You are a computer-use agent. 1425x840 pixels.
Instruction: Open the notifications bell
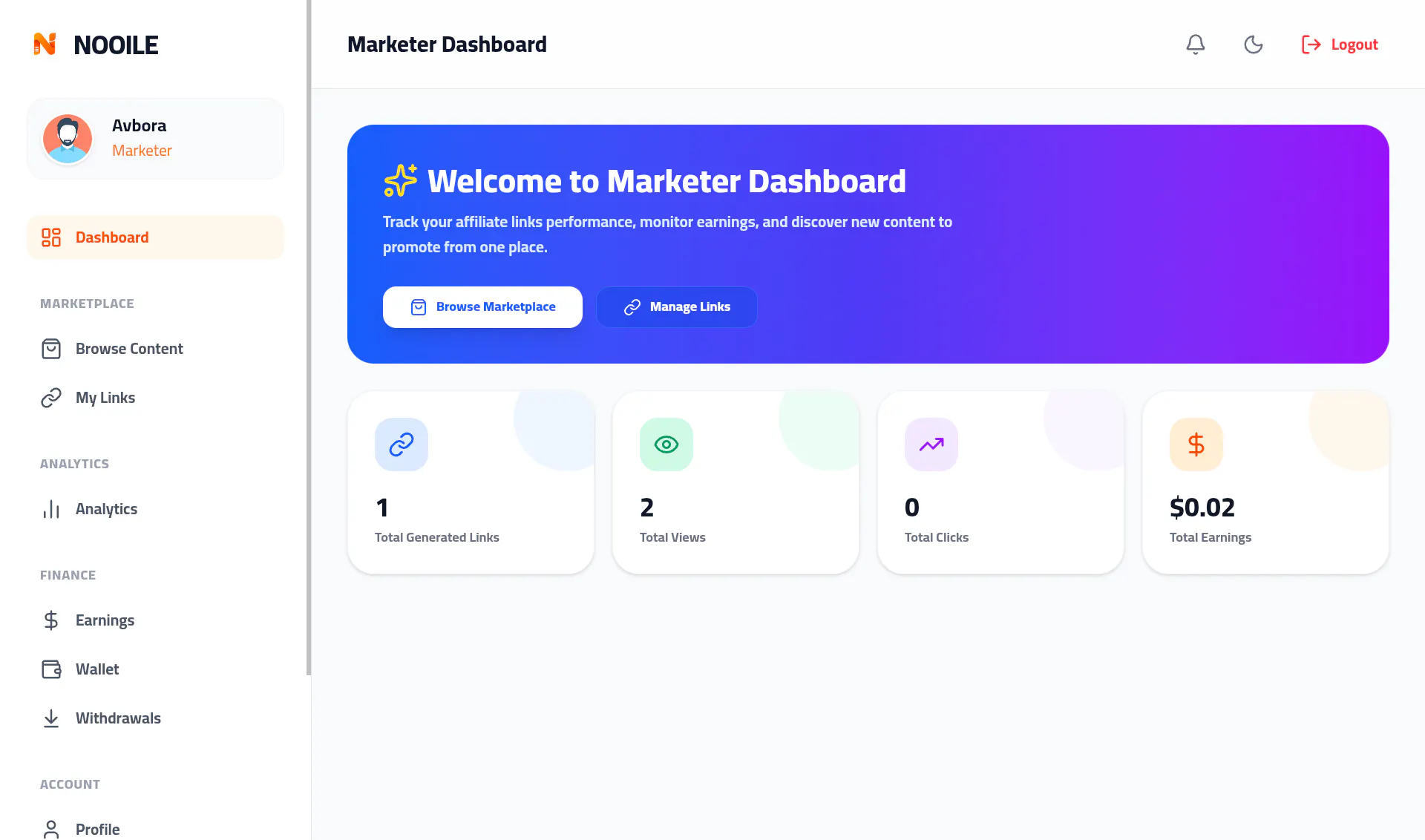point(1195,45)
